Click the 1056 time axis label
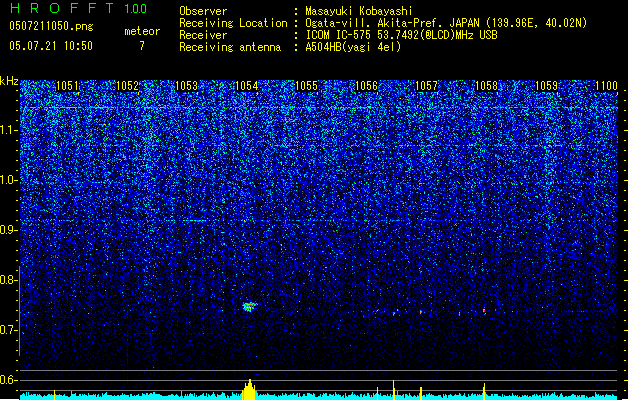This screenshot has height=400, width=629. coord(366,86)
